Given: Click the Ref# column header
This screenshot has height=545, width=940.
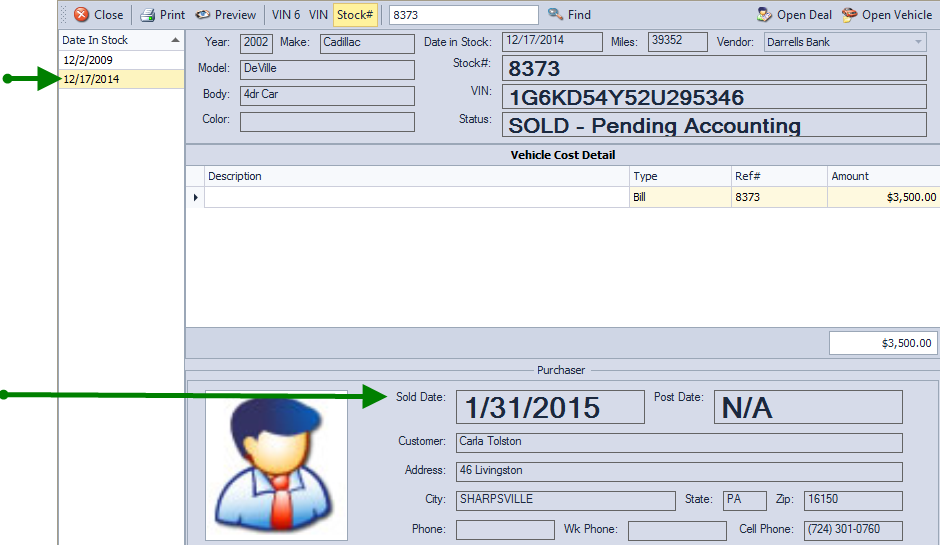Looking at the screenshot, I should pos(779,176).
